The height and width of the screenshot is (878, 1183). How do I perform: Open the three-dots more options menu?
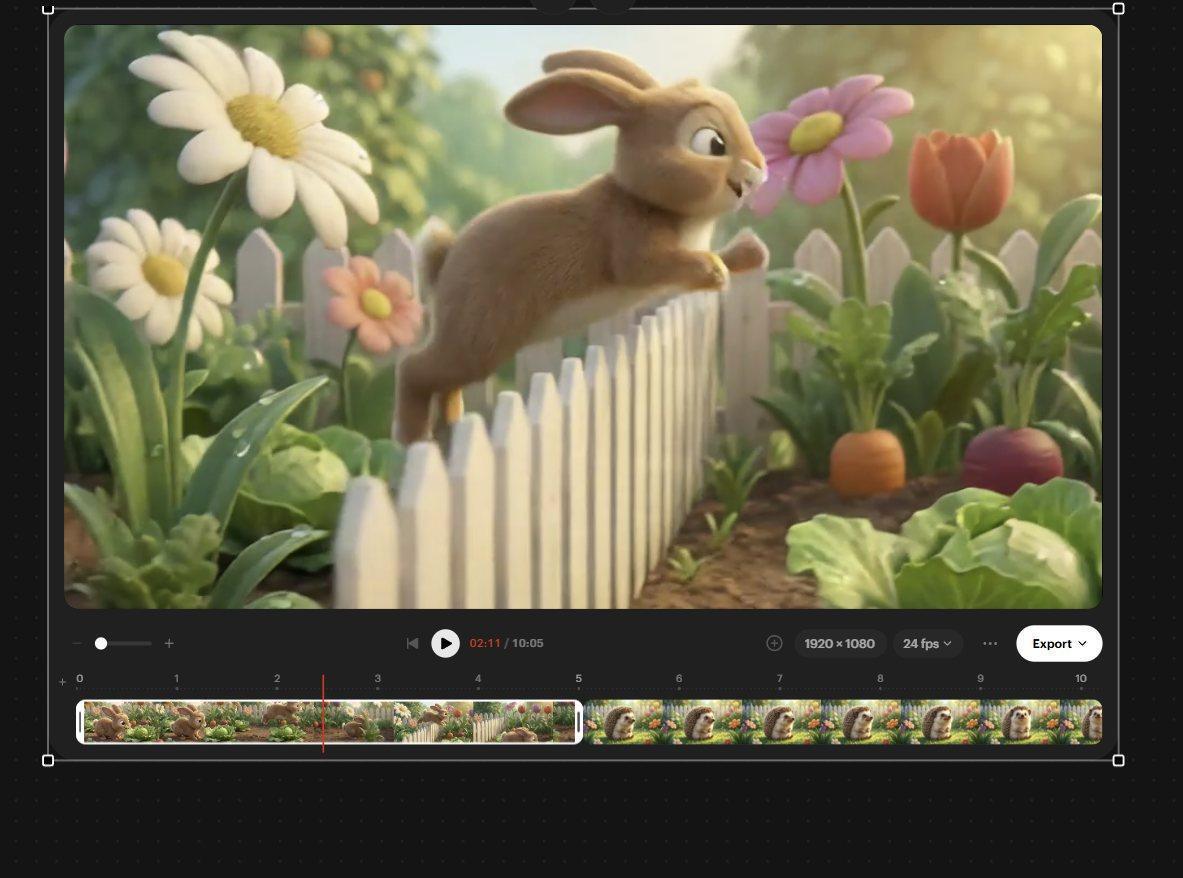click(x=990, y=643)
